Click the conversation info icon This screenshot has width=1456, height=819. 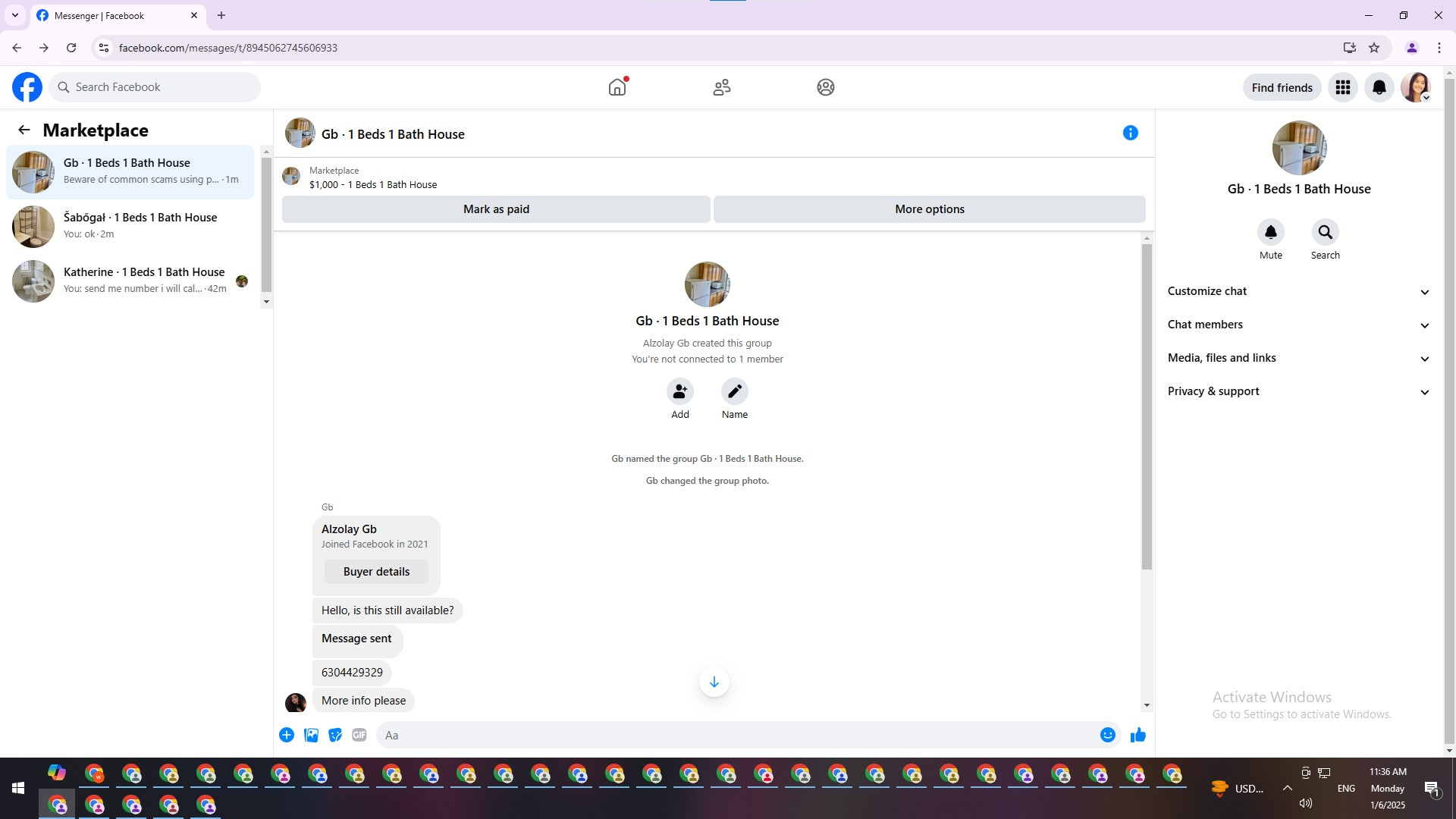point(1130,133)
